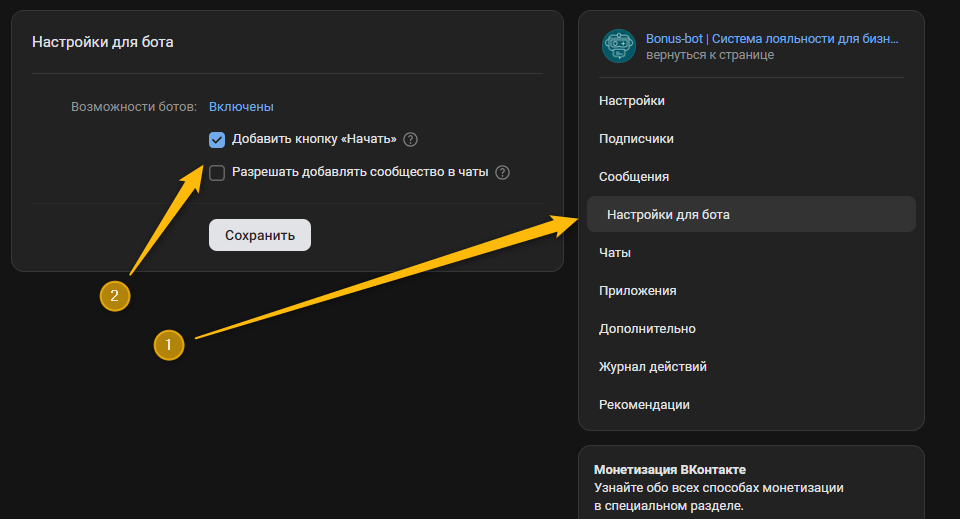960x519 pixels.
Task: Click the Bonus-bot community avatar icon
Action: click(618, 46)
